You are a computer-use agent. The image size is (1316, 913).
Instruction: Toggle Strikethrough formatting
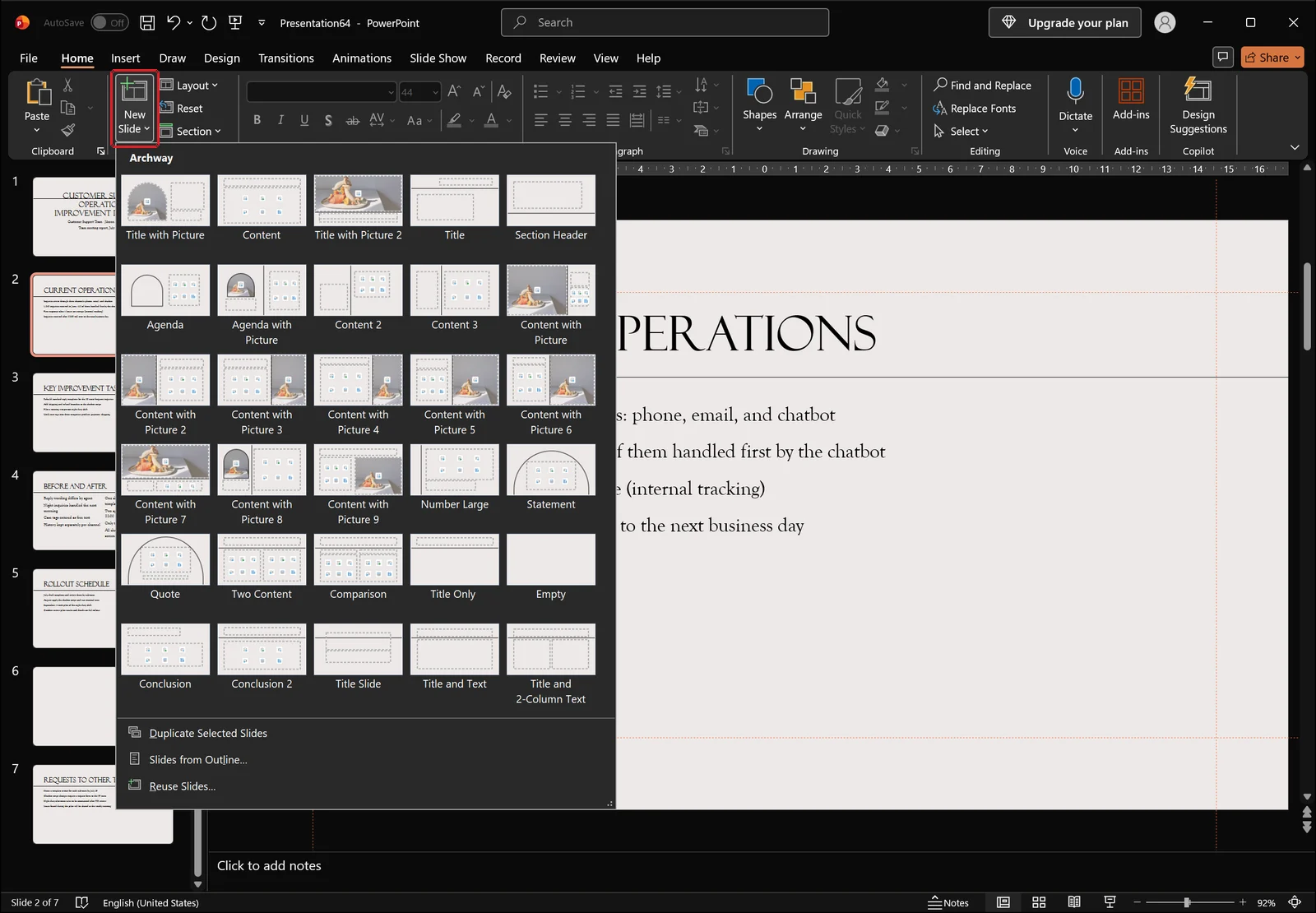pos(352,120)
